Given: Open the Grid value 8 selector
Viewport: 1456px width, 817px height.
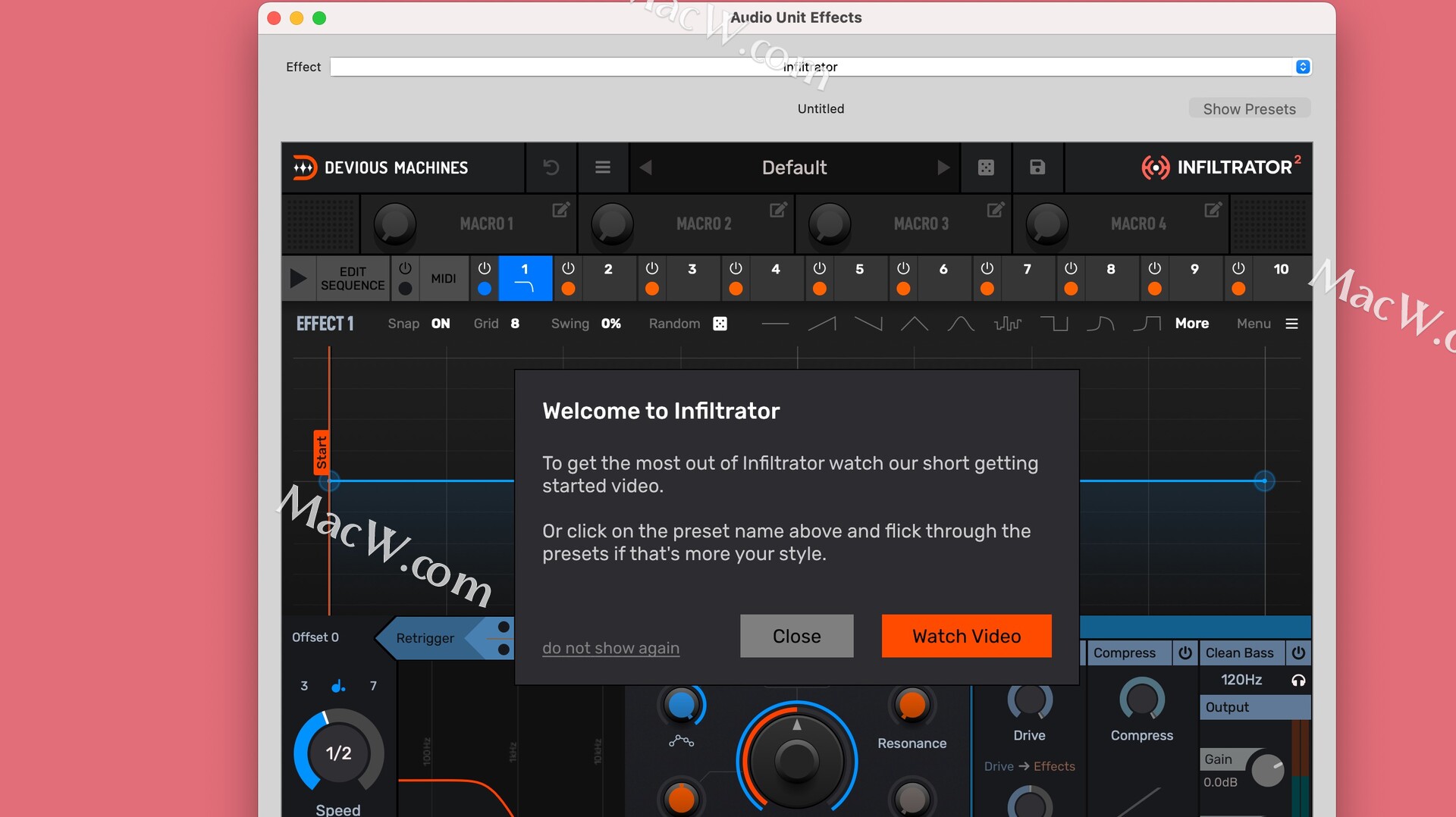Looking at the screenshot, I should coord(515,324).
